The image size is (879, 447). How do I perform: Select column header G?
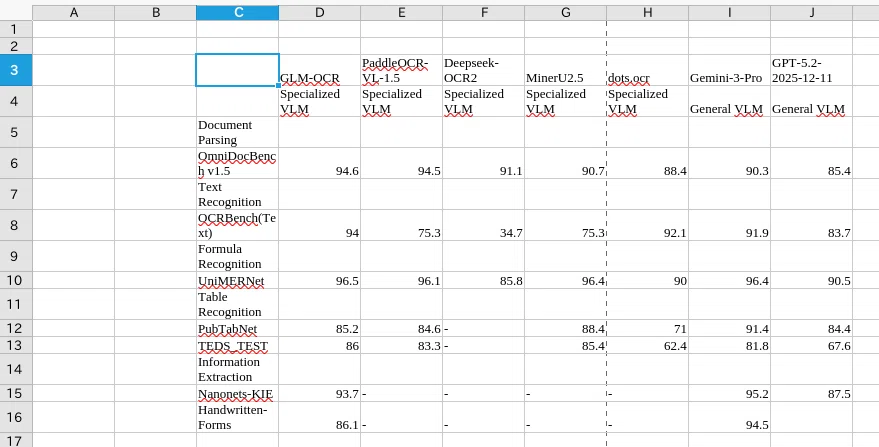tap(566, 13)
